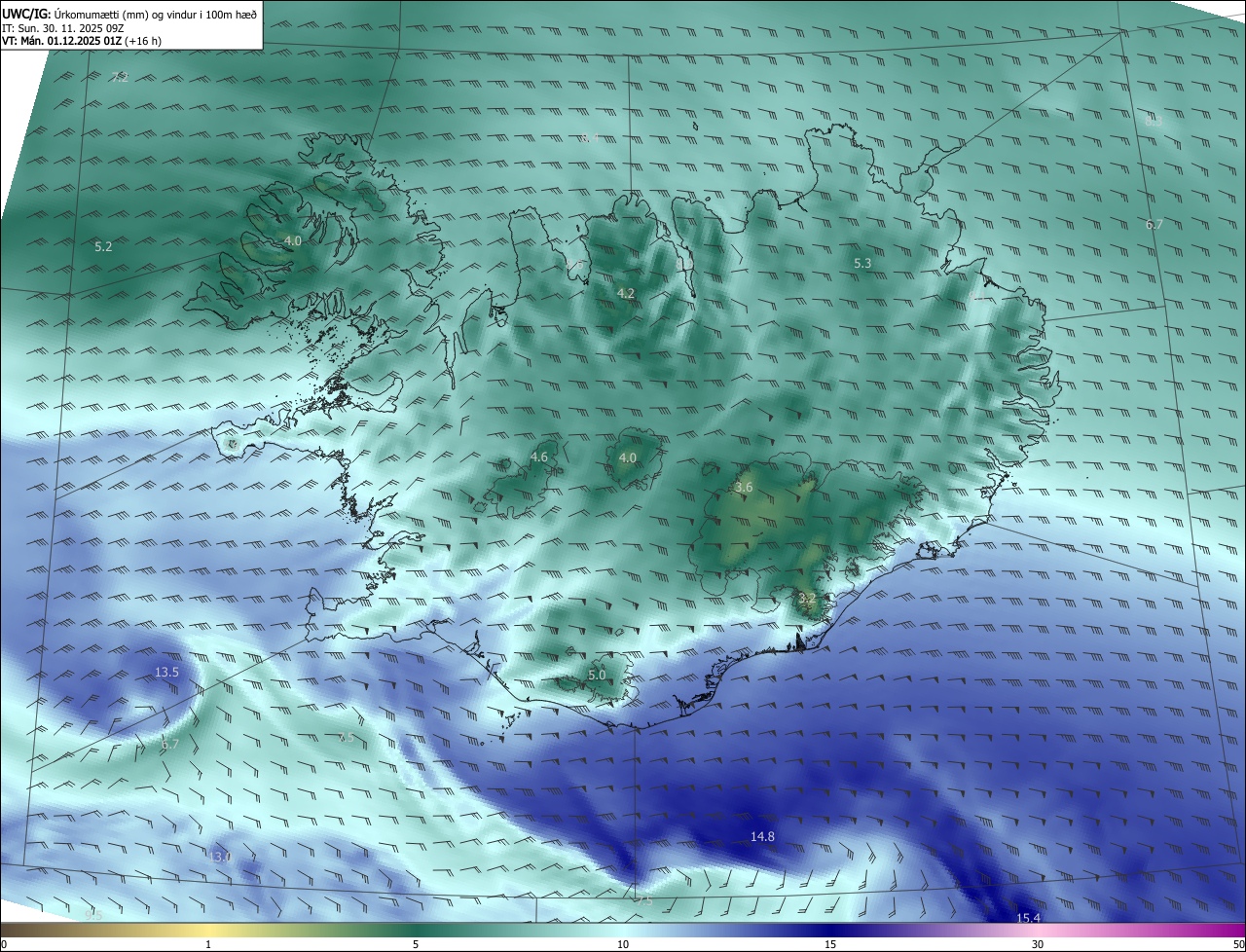Image resolution: width=1246 pixels, height=952 pixels.
Task: Click the 4.6 value label
Action: pyautogui.click(x=539, y=457)
